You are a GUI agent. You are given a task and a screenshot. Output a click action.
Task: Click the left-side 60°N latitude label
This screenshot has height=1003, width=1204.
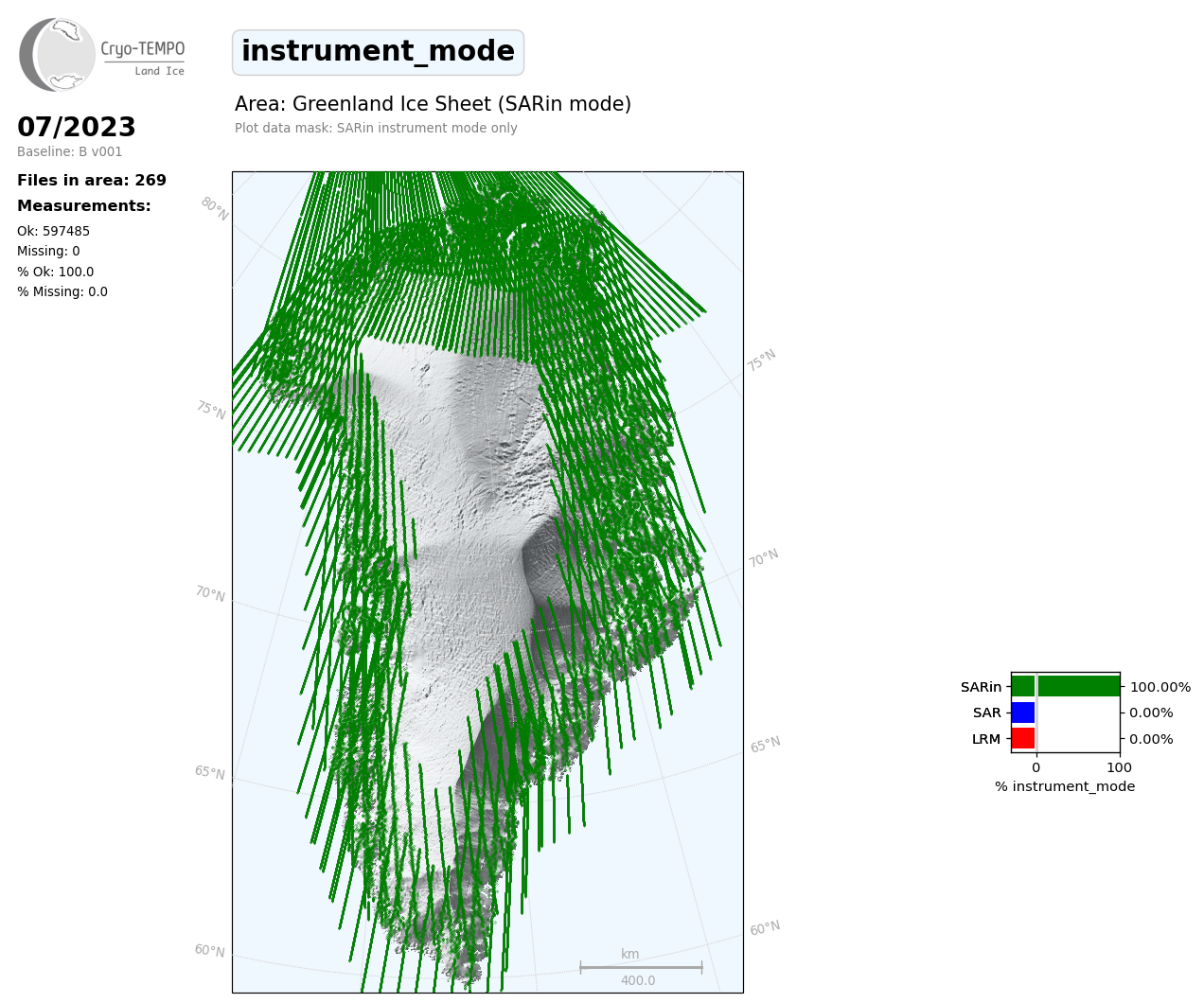[210, 950]
